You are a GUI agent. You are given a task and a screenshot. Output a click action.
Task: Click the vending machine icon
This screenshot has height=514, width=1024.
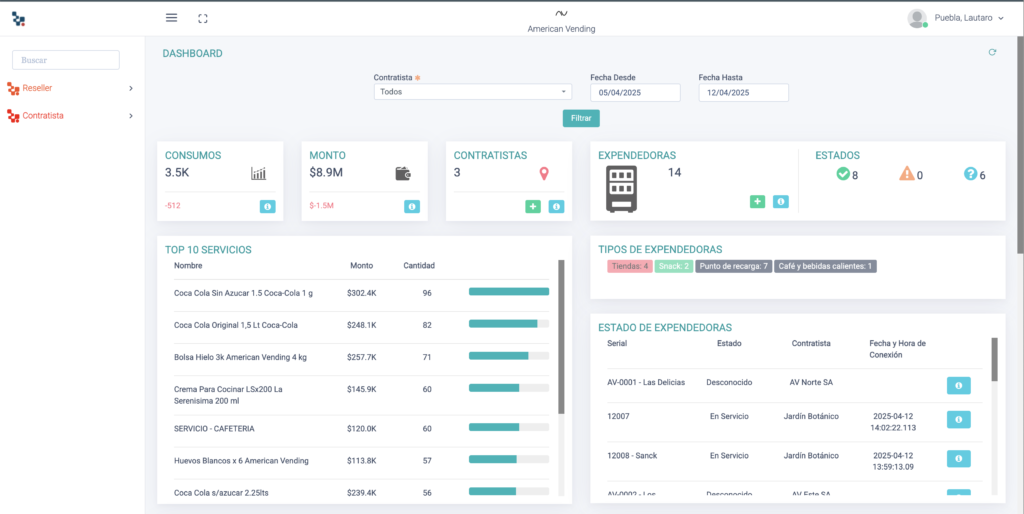621,189
